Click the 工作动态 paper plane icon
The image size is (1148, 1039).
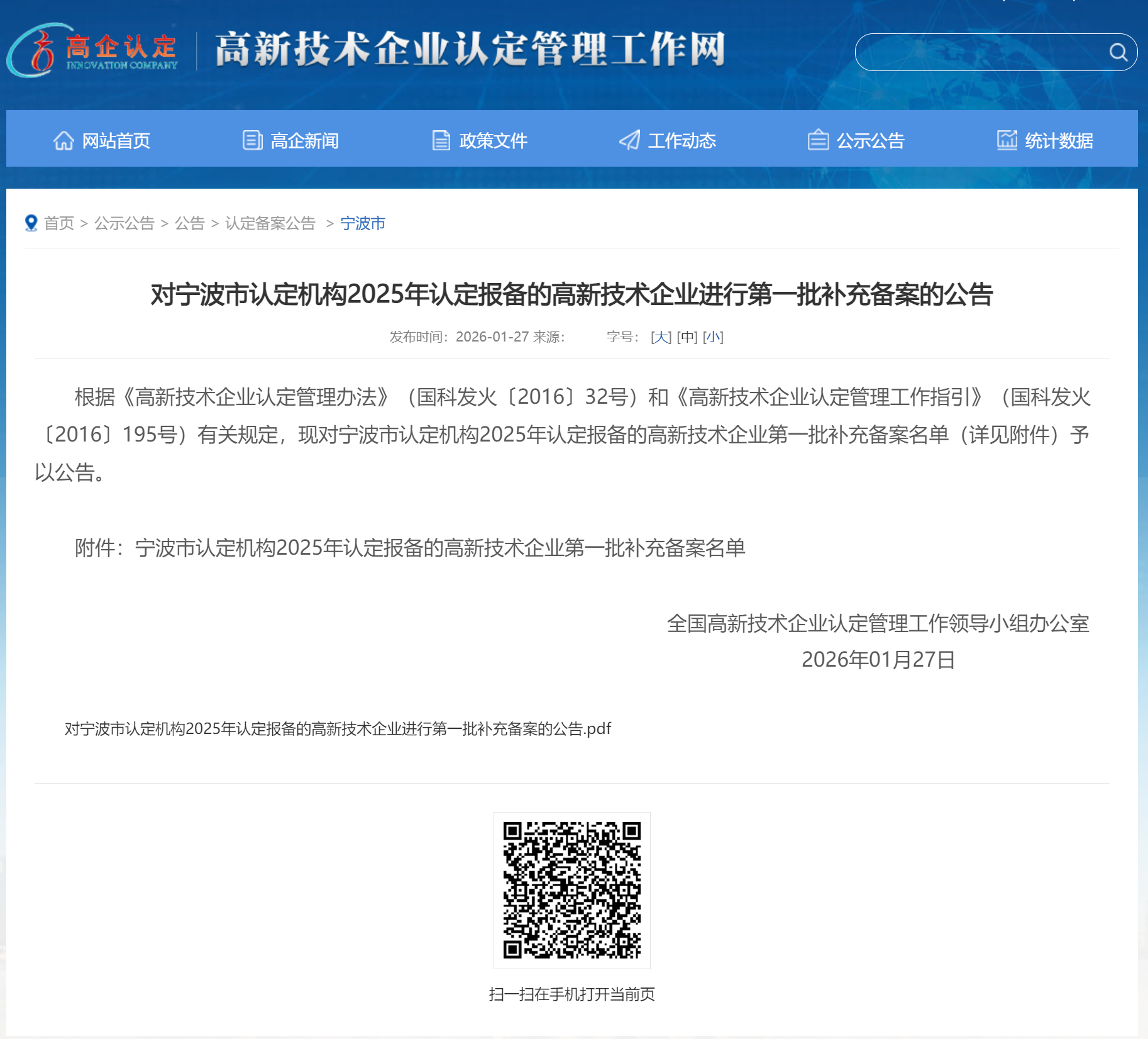[629, 140]
